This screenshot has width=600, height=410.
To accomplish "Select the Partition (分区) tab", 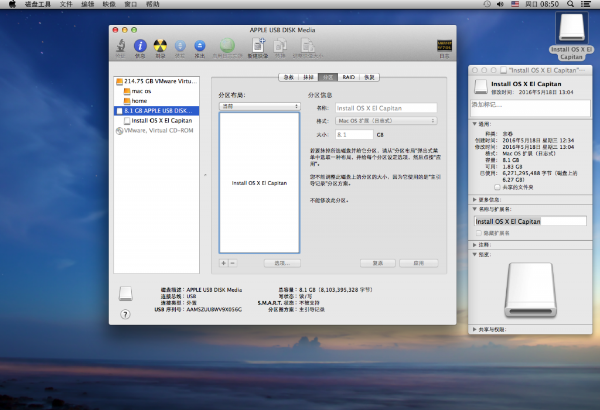I will pyautogui.click(x=328, y=77).
